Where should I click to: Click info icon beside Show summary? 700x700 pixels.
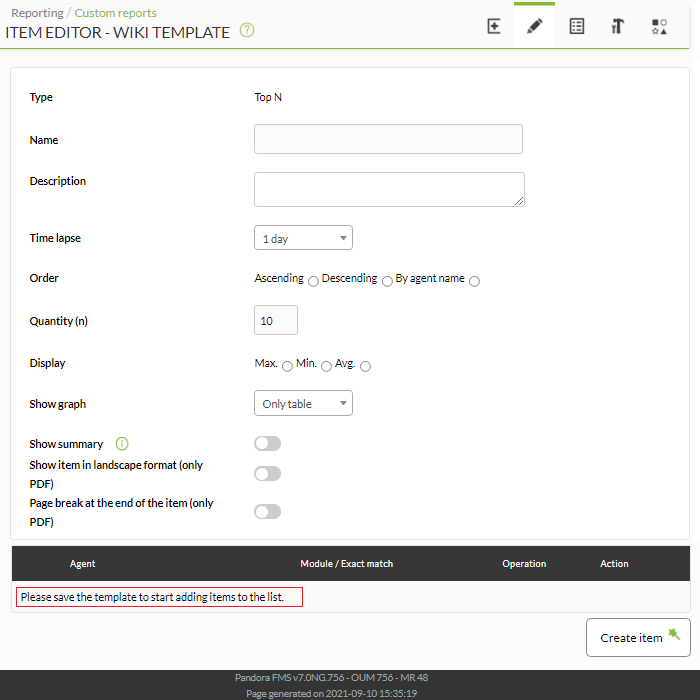click(122, 444)
